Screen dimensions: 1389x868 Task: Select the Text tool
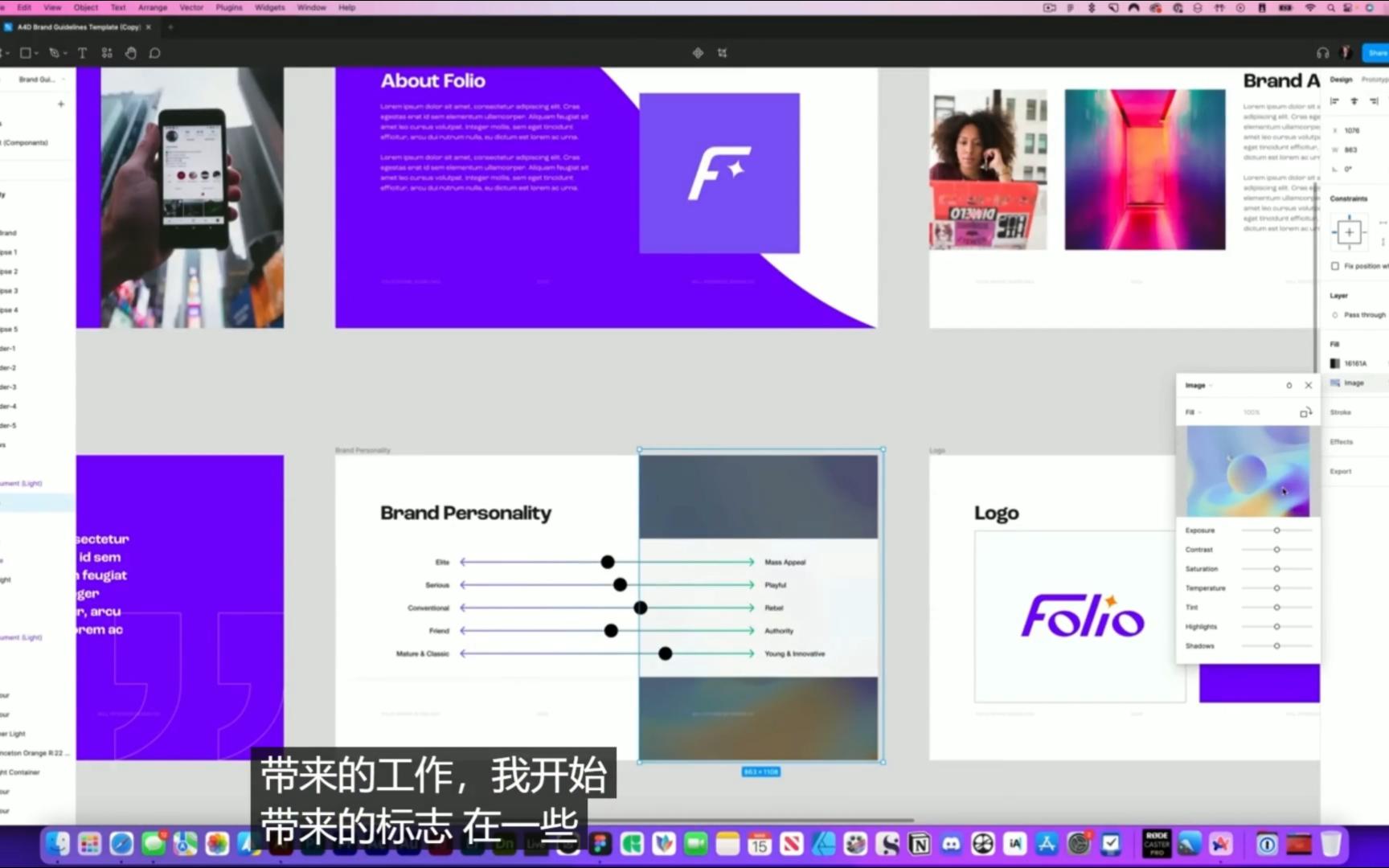[x=82, y=53]
